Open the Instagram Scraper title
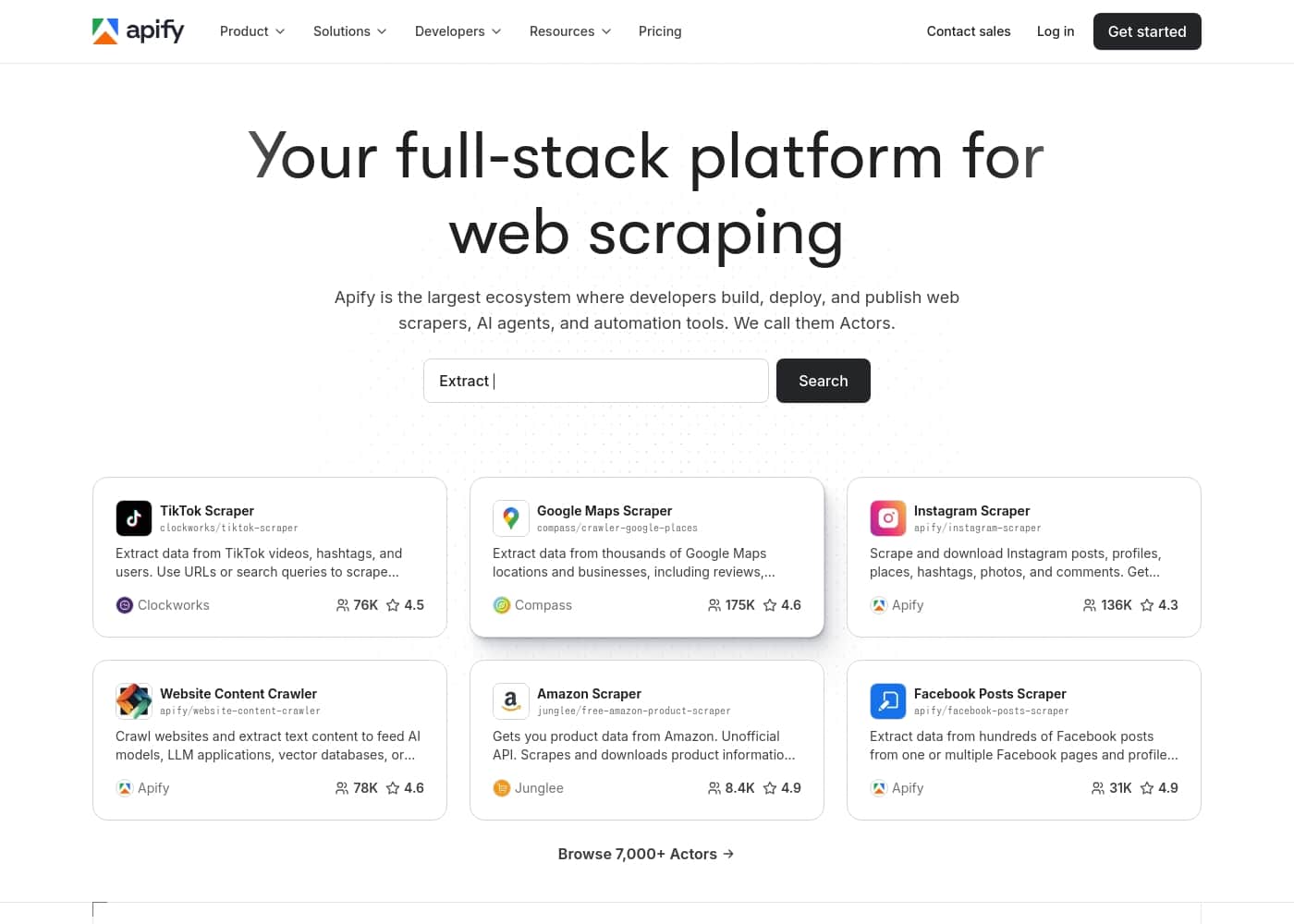 pyautogui.click(x=971, y=511)
